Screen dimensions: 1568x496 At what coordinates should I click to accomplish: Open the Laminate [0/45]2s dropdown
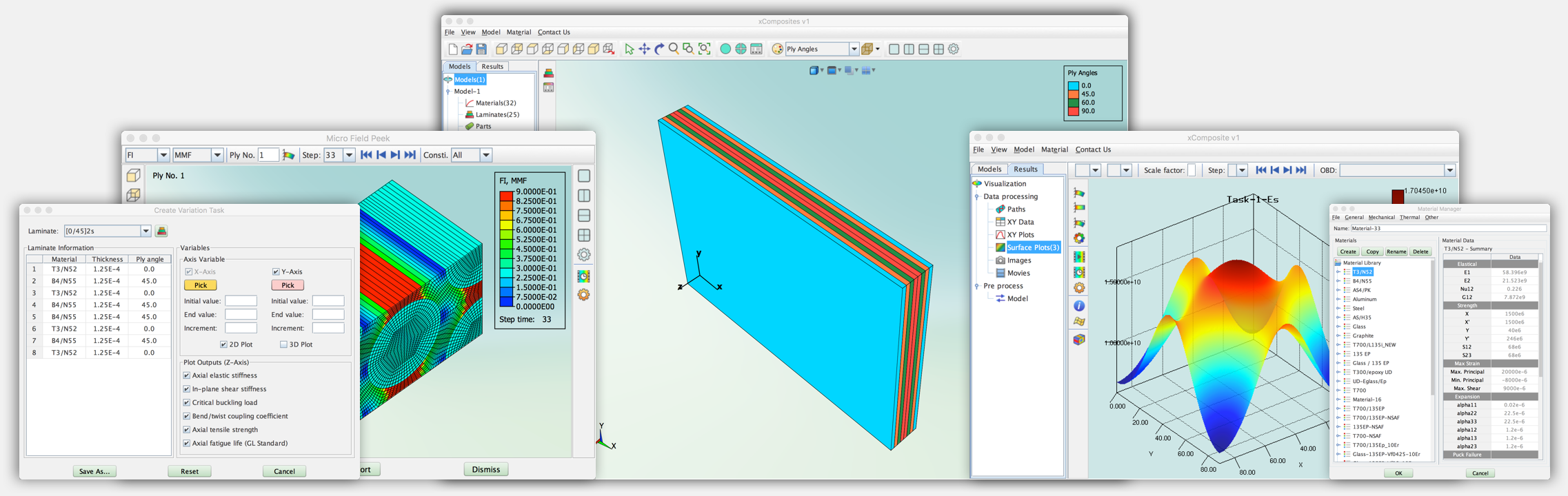pos(145,231)
